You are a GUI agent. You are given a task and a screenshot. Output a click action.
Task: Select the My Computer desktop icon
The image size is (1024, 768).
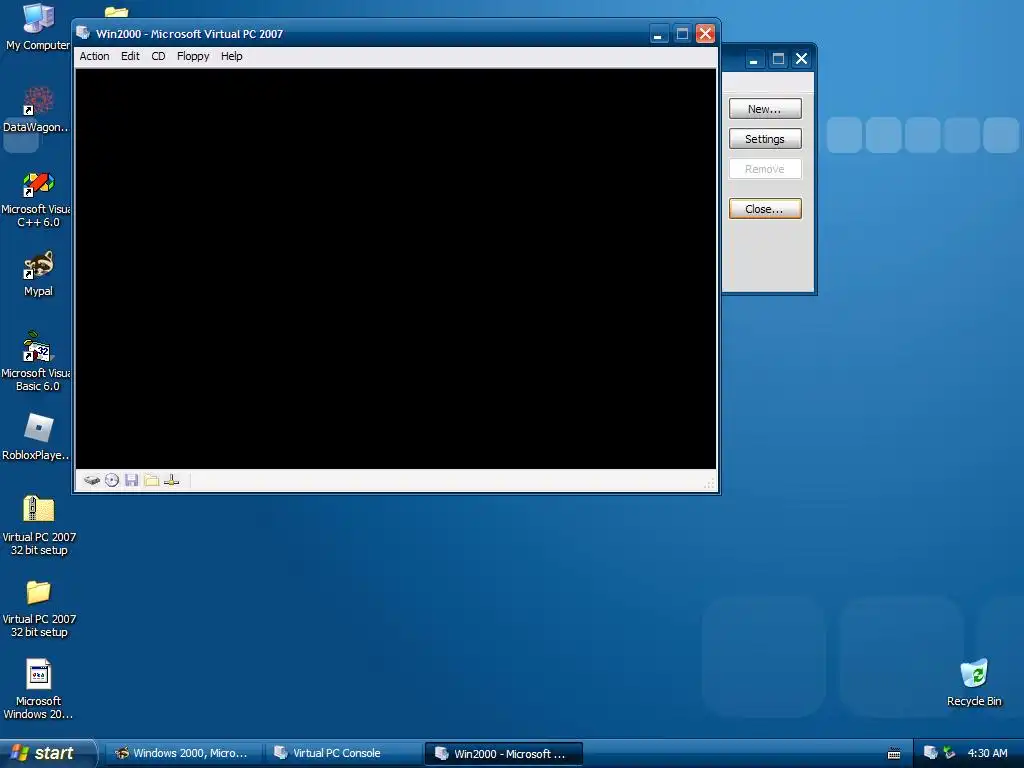tap(38, 27)
